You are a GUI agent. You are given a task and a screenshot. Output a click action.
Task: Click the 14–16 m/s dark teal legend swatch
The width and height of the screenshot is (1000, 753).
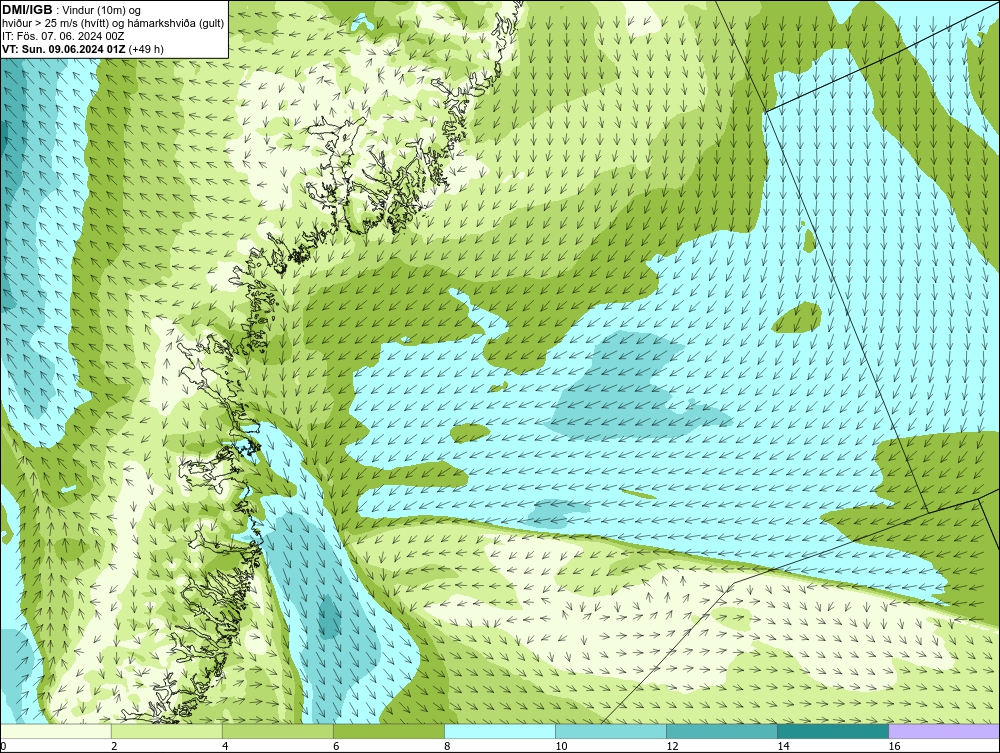coord(832,731)
